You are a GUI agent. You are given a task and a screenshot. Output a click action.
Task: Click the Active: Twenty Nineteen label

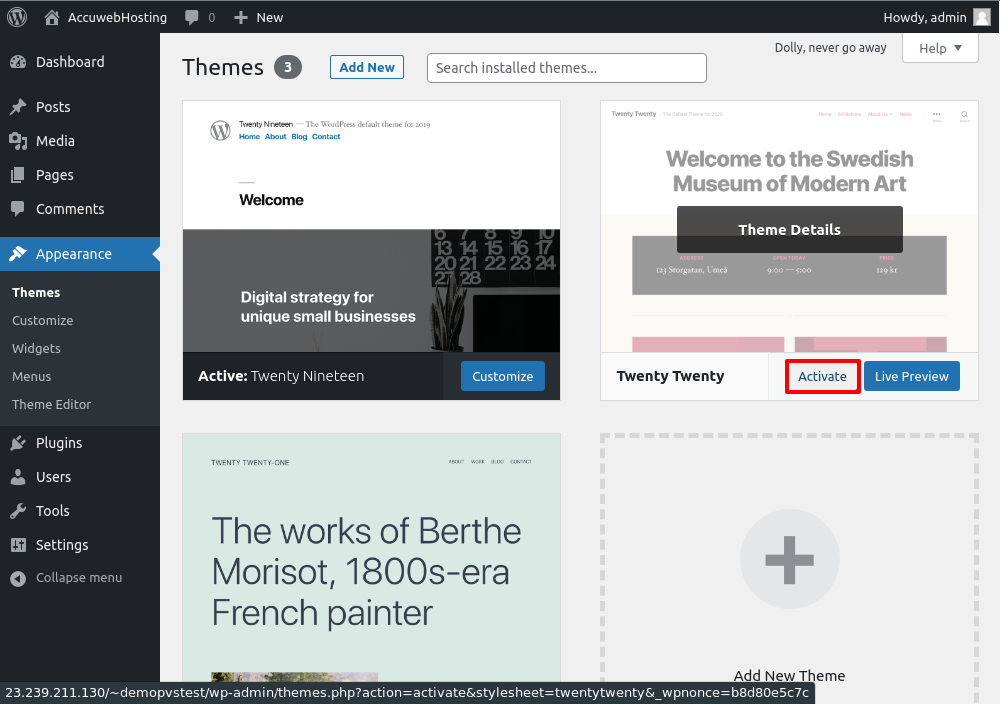click(x=281, y=376)
